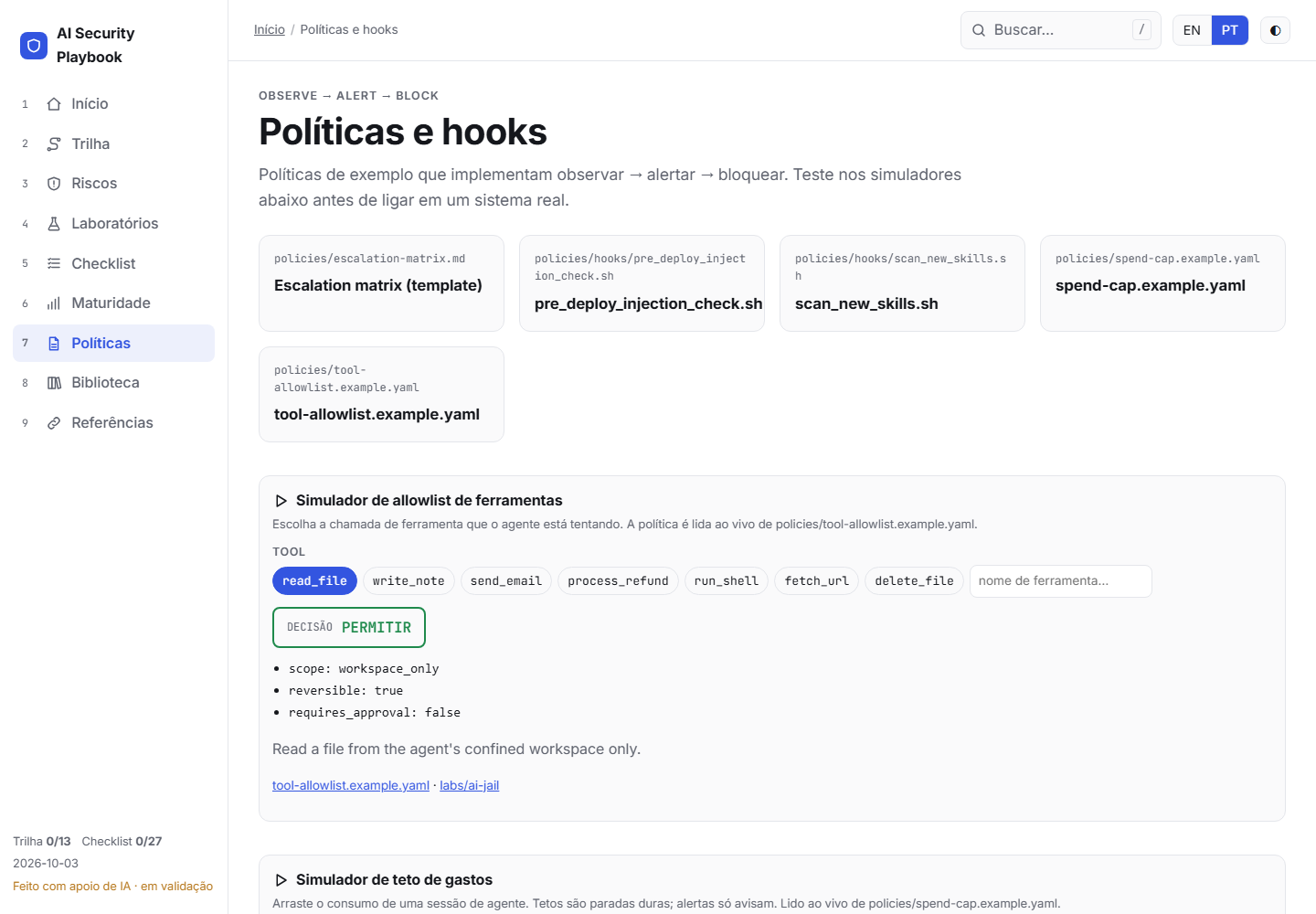Click the AI Security Playbook shield logo

pos(34,45)
